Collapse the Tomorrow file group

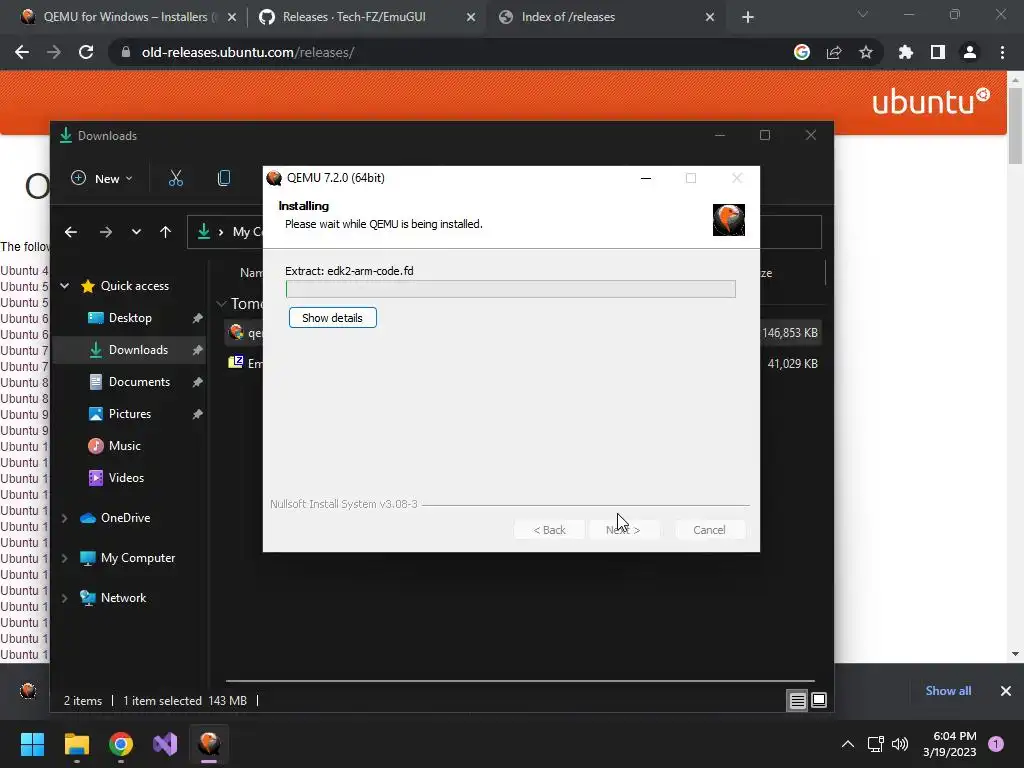click(x=221, y=304)
